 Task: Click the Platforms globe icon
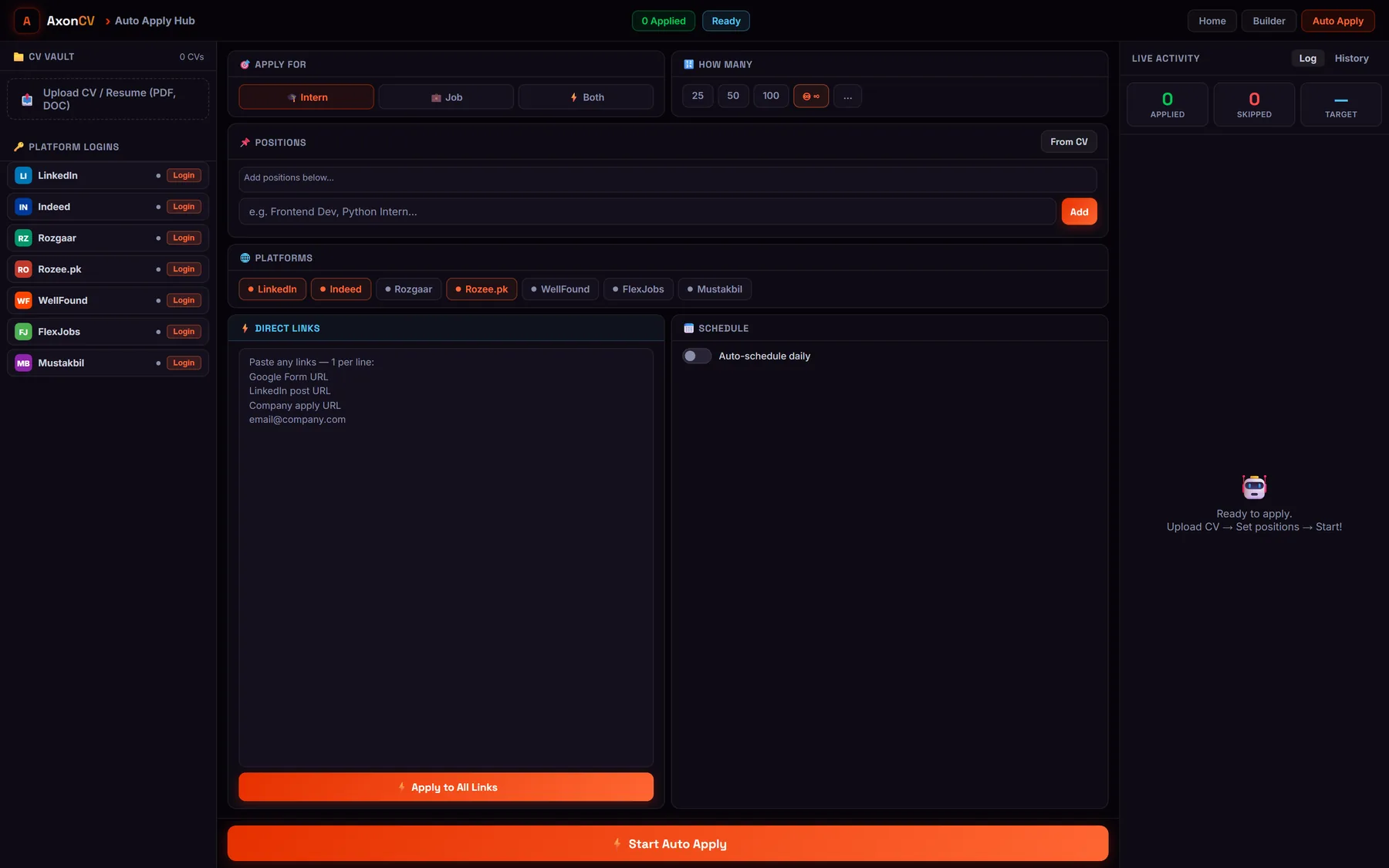point(245,258)
